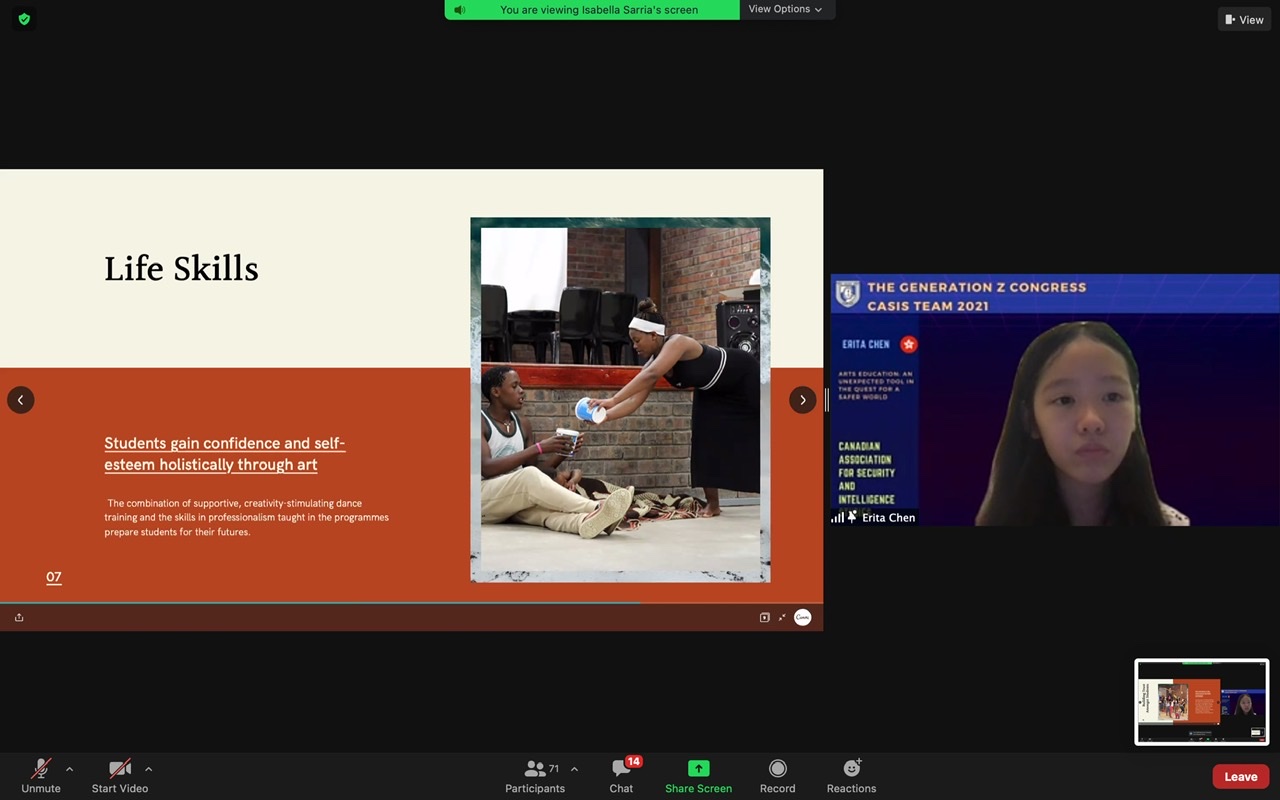Click the green encryption shield icon
The height and width of the screenshot is (800, 1280).
click(x=24, y=19)
